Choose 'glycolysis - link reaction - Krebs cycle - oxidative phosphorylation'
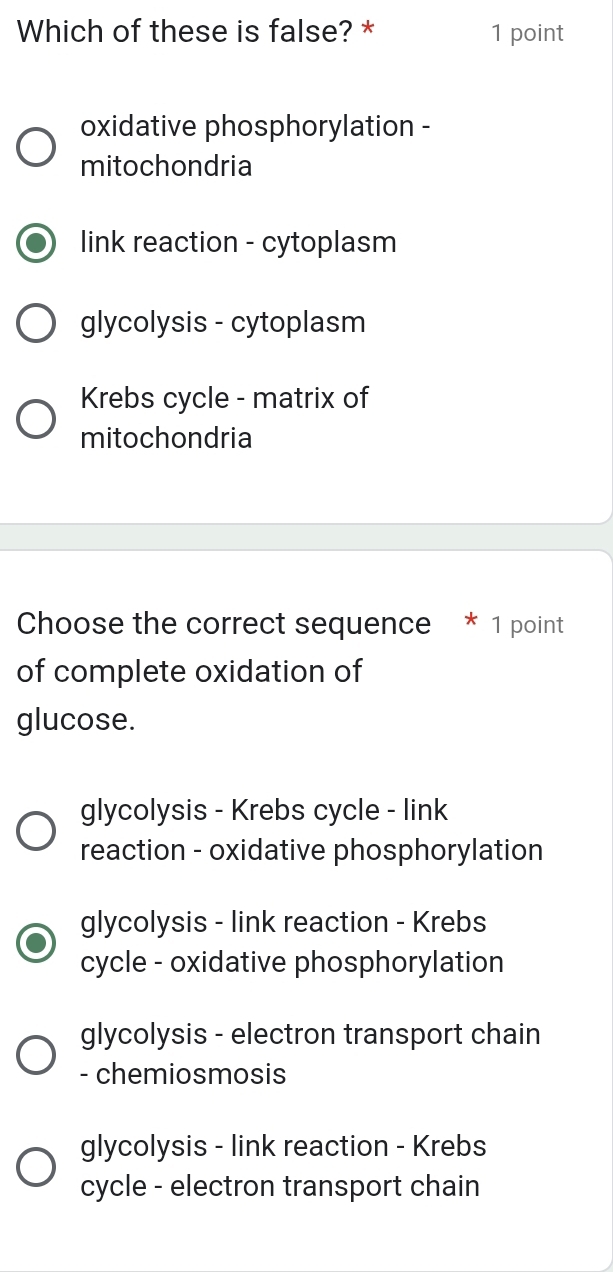Image resolution: width=613 pixels, height=1272 pixels. [36, 941]
